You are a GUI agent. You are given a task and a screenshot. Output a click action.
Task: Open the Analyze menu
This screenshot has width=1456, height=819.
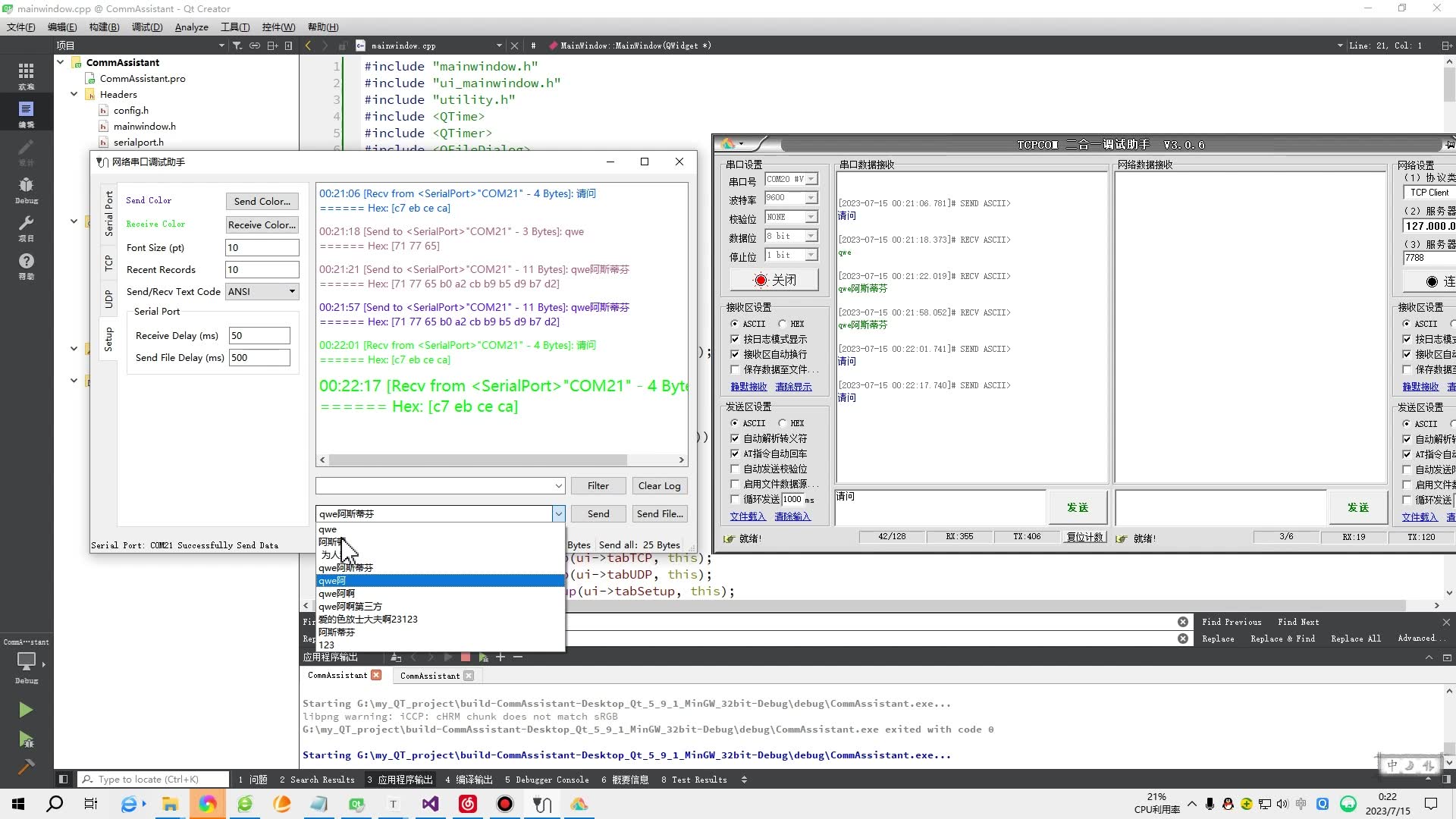point(191,27)
